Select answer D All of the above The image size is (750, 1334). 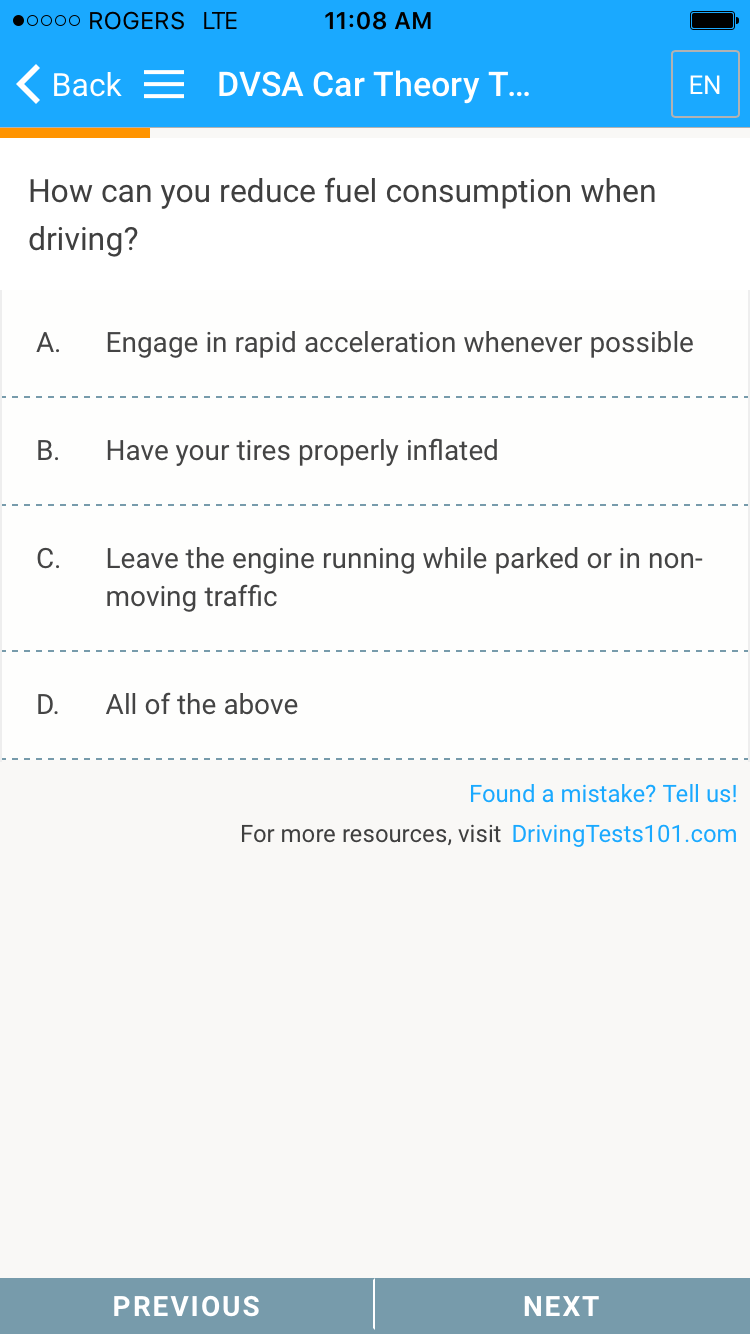[x=202, y=705]
